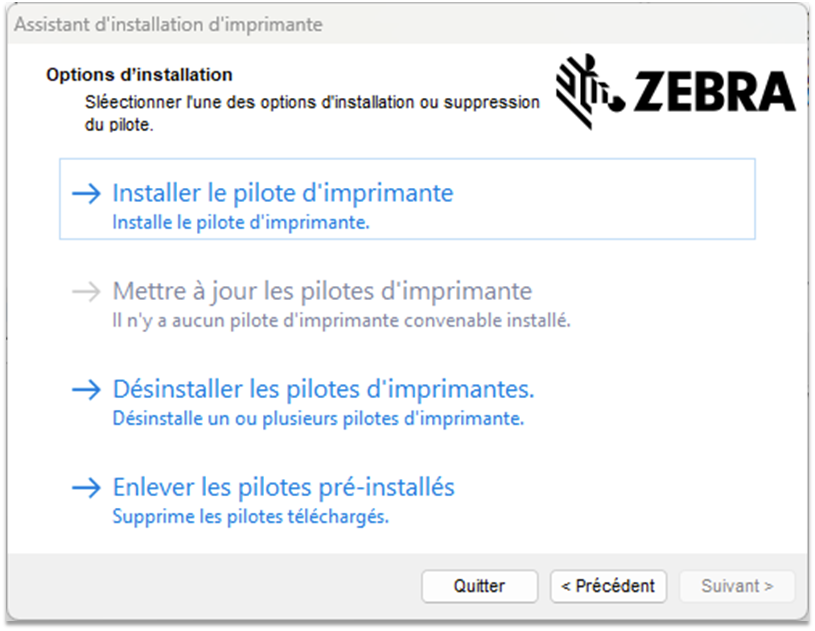Viewport: 815px width, 631px height.
Task: Click the ZEBRA wordmark text
Action: (x=714, y=92)
